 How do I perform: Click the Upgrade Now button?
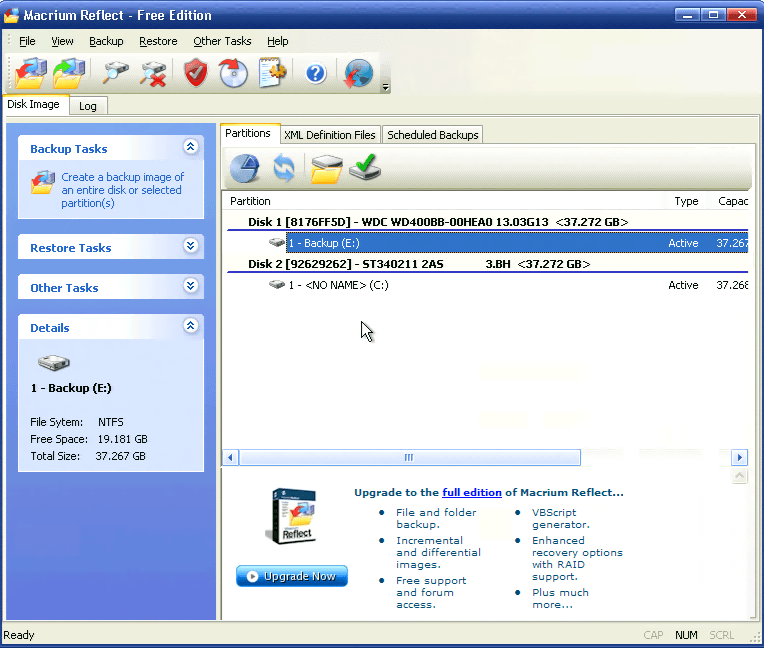(292, 576)
